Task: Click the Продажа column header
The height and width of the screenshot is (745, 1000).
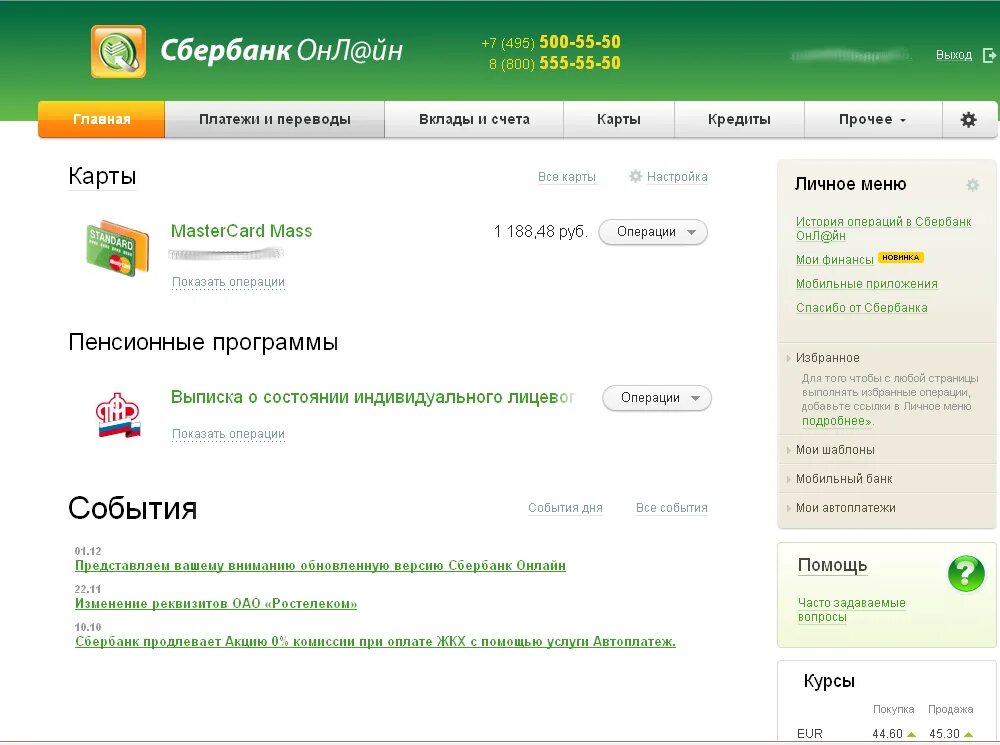Action: click(x=950, y=709)
